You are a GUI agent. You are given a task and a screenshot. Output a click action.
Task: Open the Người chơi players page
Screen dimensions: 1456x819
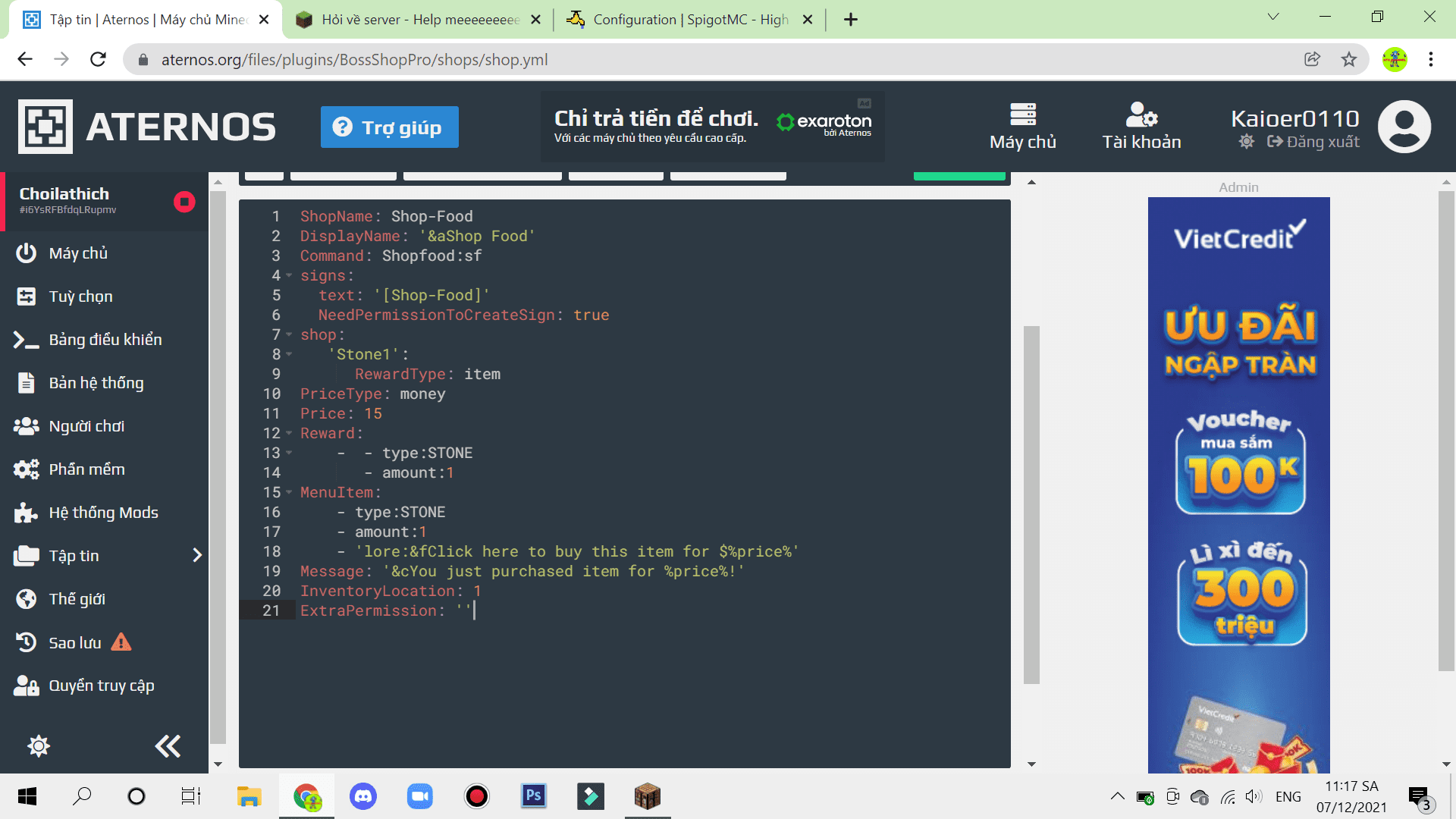(x=86, y=426)
